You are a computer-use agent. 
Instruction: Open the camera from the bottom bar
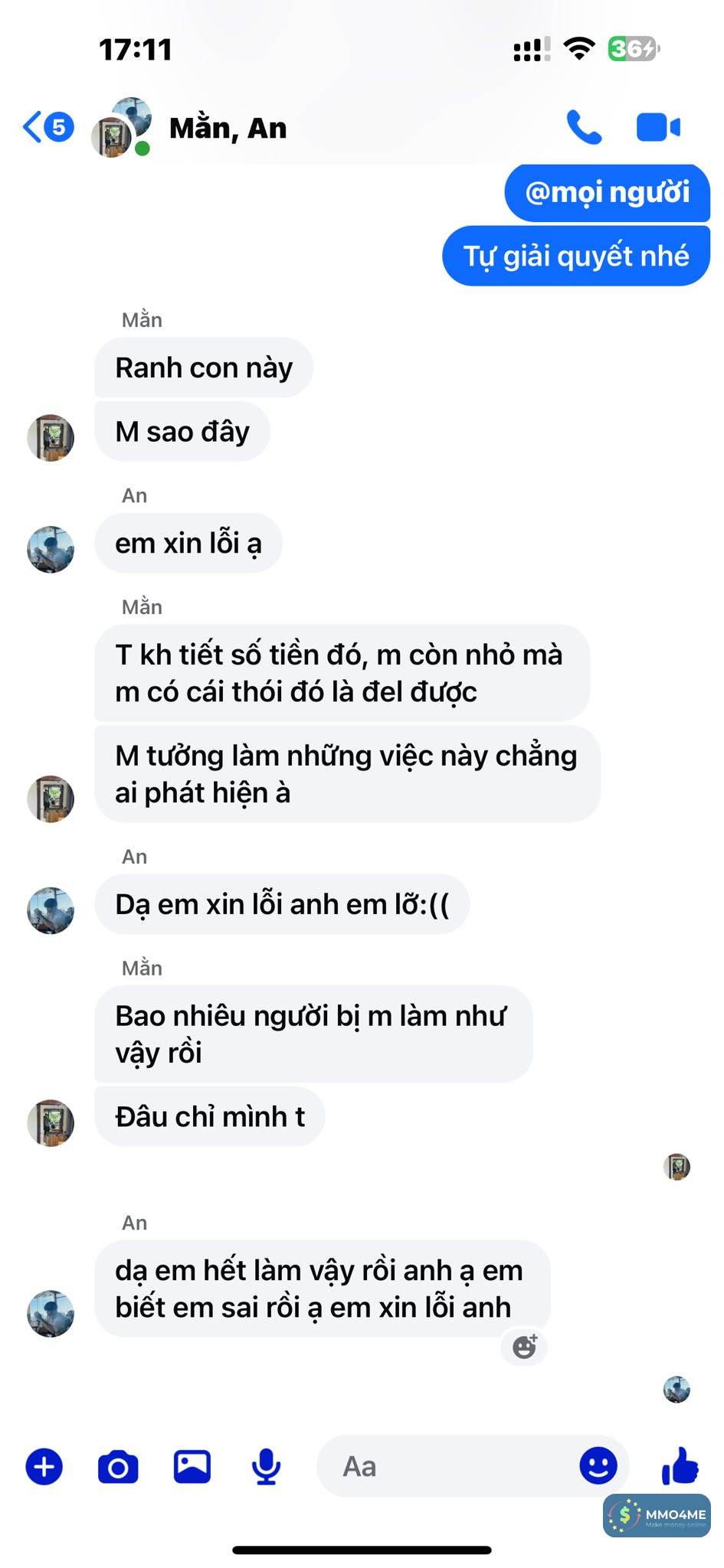coord(118,1467)
